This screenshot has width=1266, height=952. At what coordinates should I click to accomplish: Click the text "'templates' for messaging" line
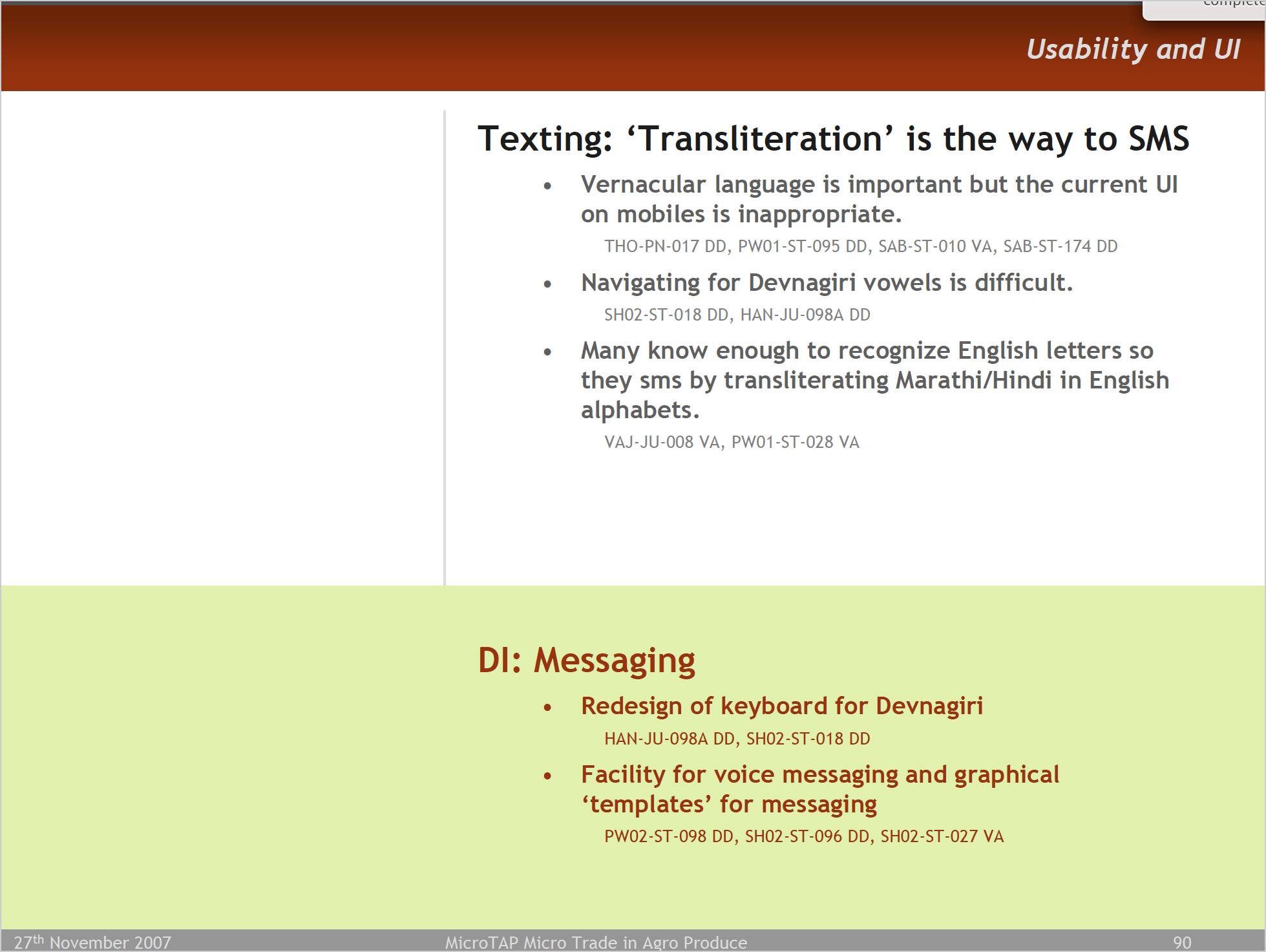(x=729, y=805)
